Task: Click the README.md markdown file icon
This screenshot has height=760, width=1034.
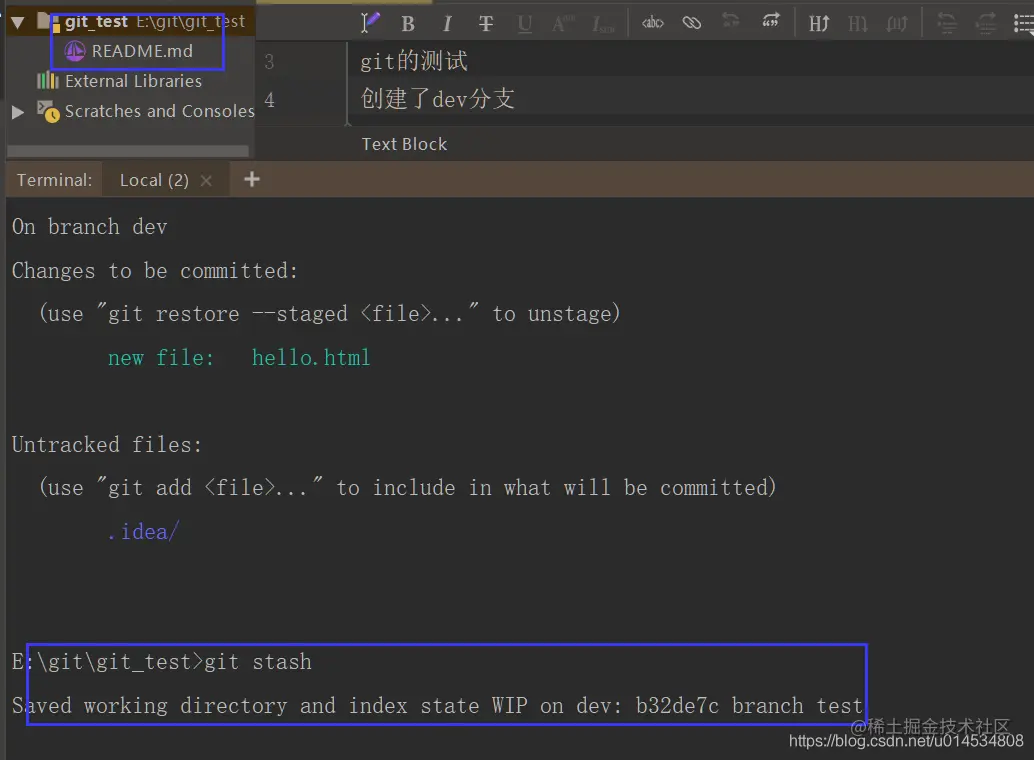Action: point(75,51)
